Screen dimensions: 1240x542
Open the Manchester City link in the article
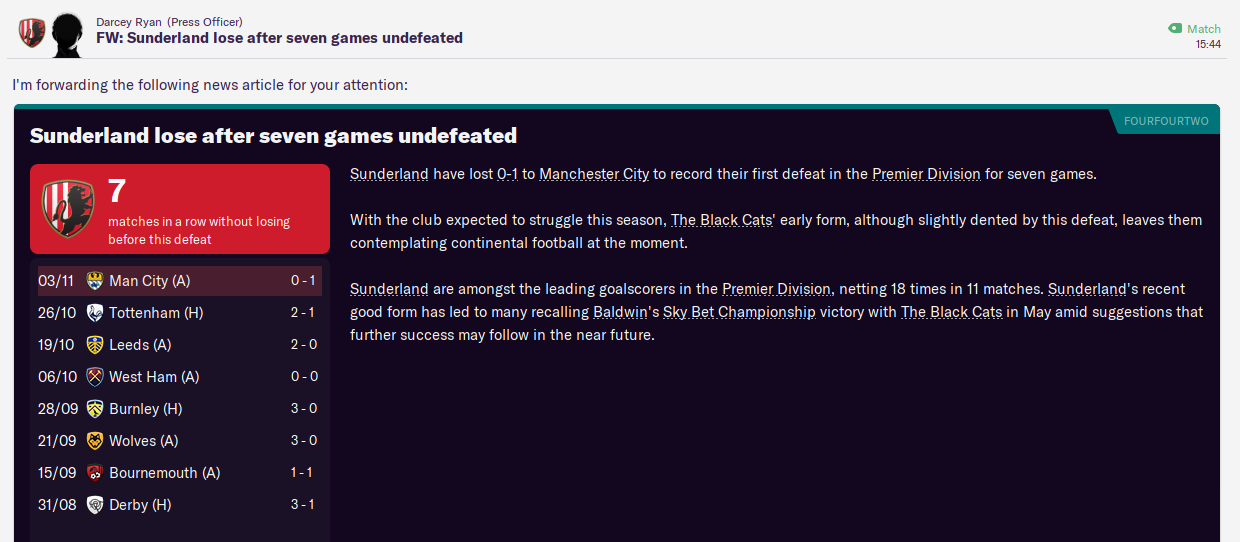click(594, 174)
